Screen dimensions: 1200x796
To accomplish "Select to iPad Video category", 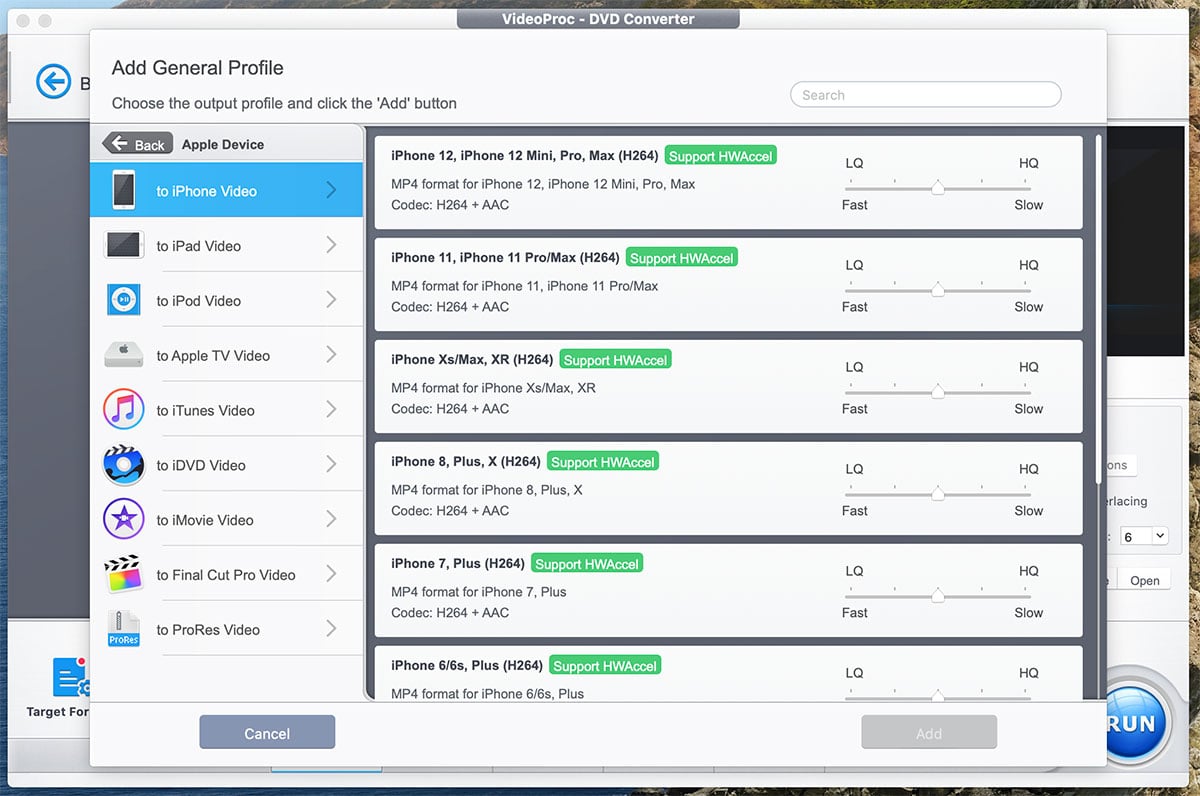I will pos(227,245).
